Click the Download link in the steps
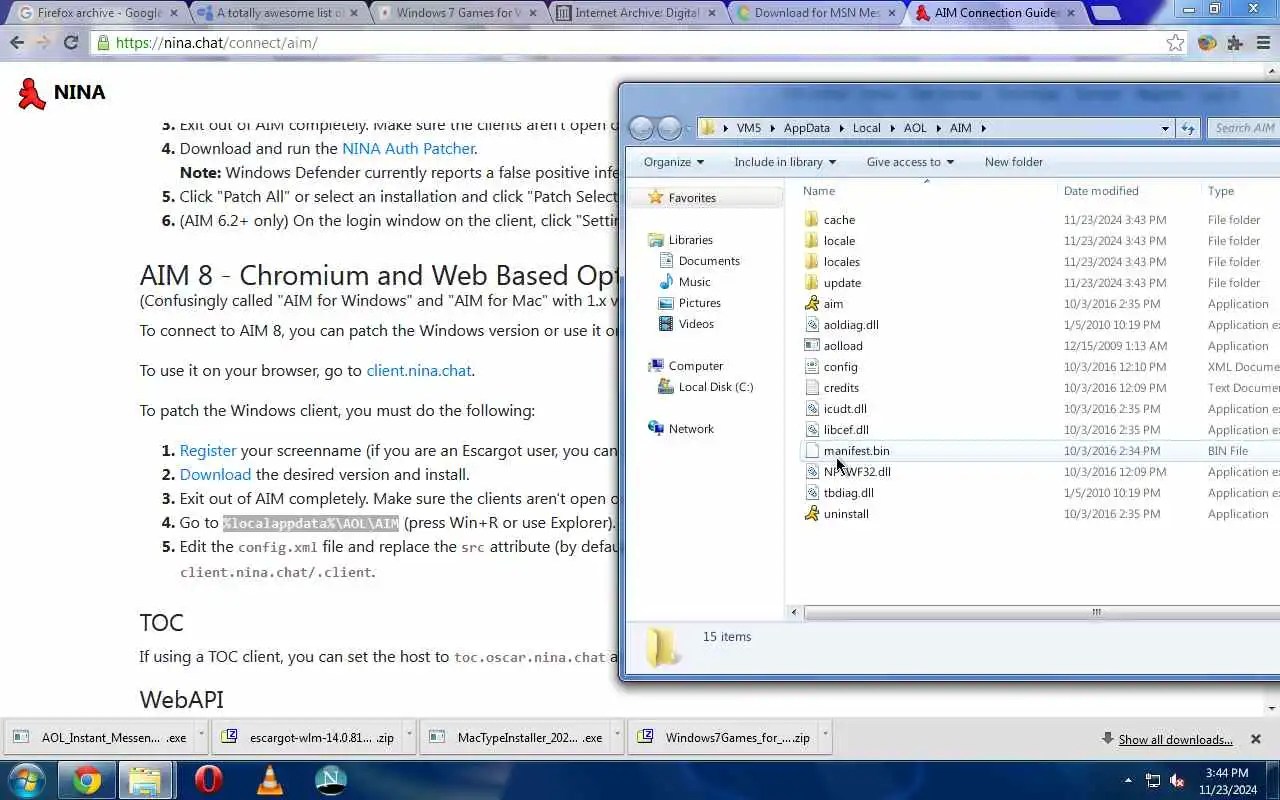 (215, 474)
